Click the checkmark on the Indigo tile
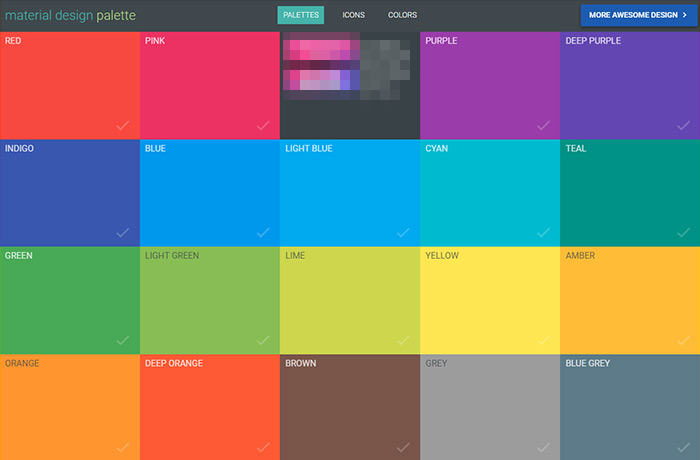This screenshot has width=700, height=460. (x=123, y=233)
